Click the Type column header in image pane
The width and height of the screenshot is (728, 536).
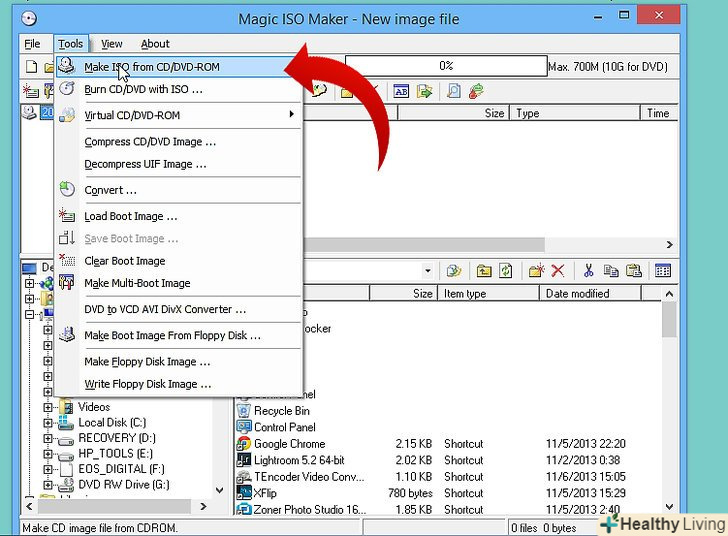(575, 113)
